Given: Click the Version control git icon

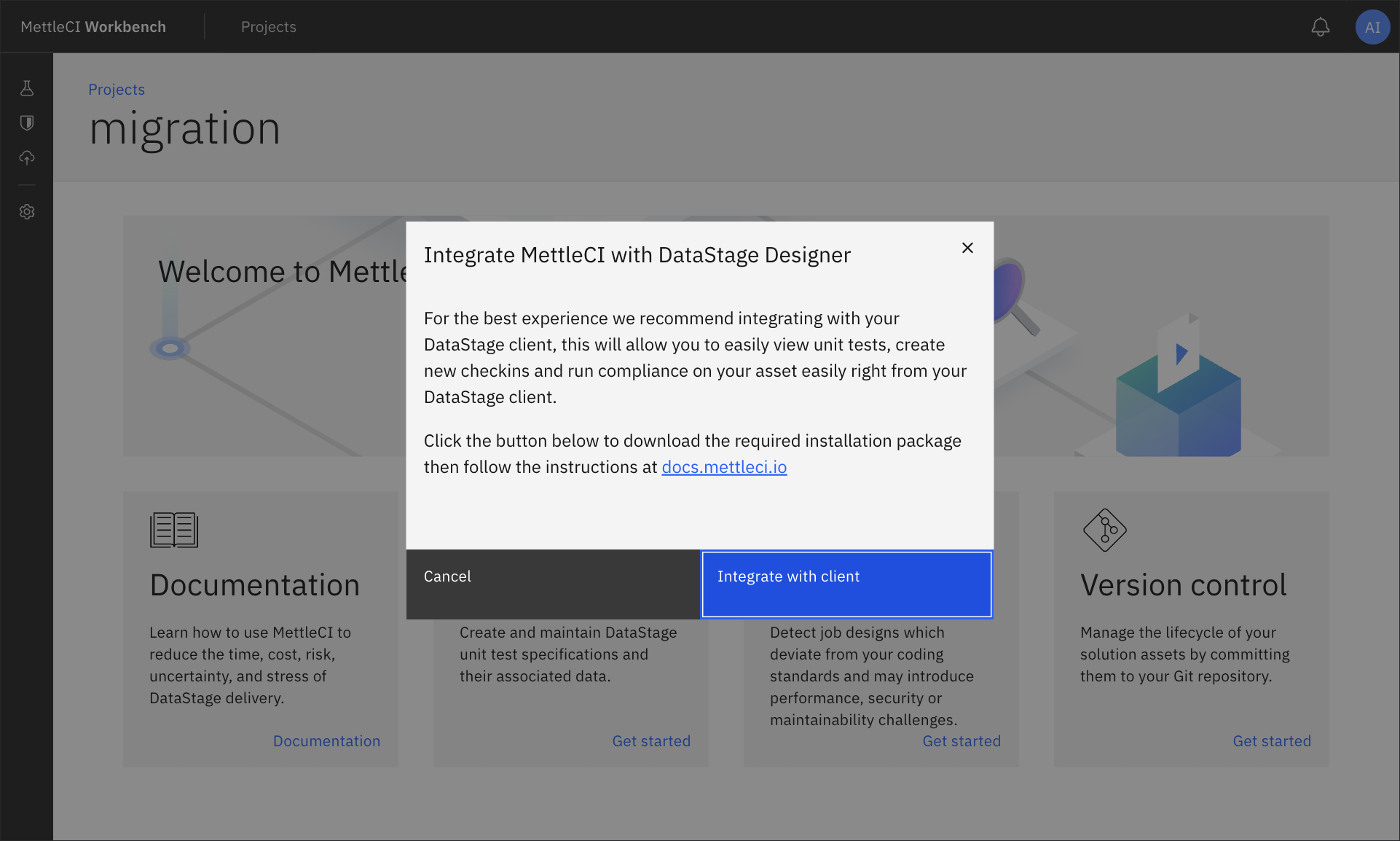Looking at the screenshot, I should 1104,530.
